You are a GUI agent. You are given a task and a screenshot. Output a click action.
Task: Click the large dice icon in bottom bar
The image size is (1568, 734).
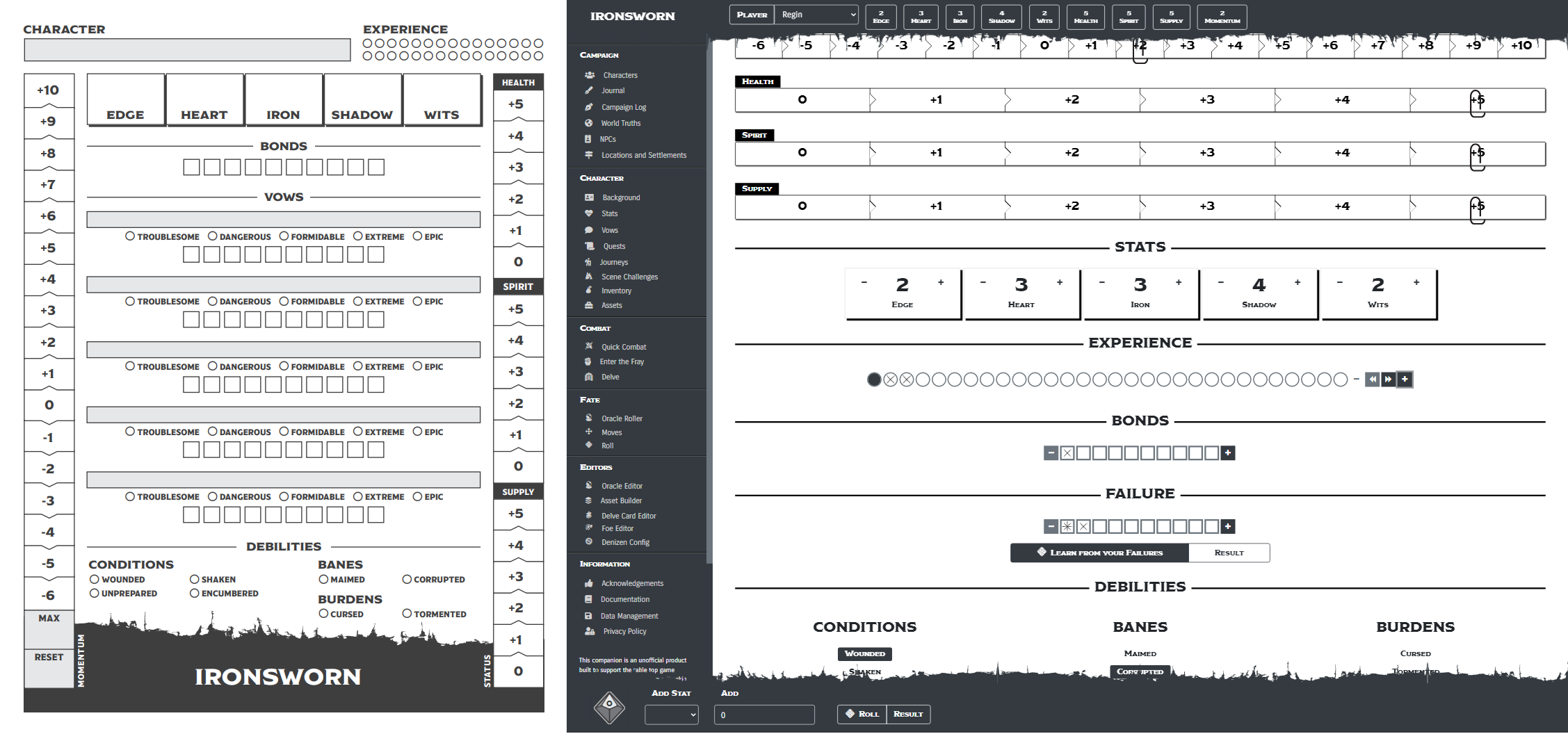(x=609, y=708)
